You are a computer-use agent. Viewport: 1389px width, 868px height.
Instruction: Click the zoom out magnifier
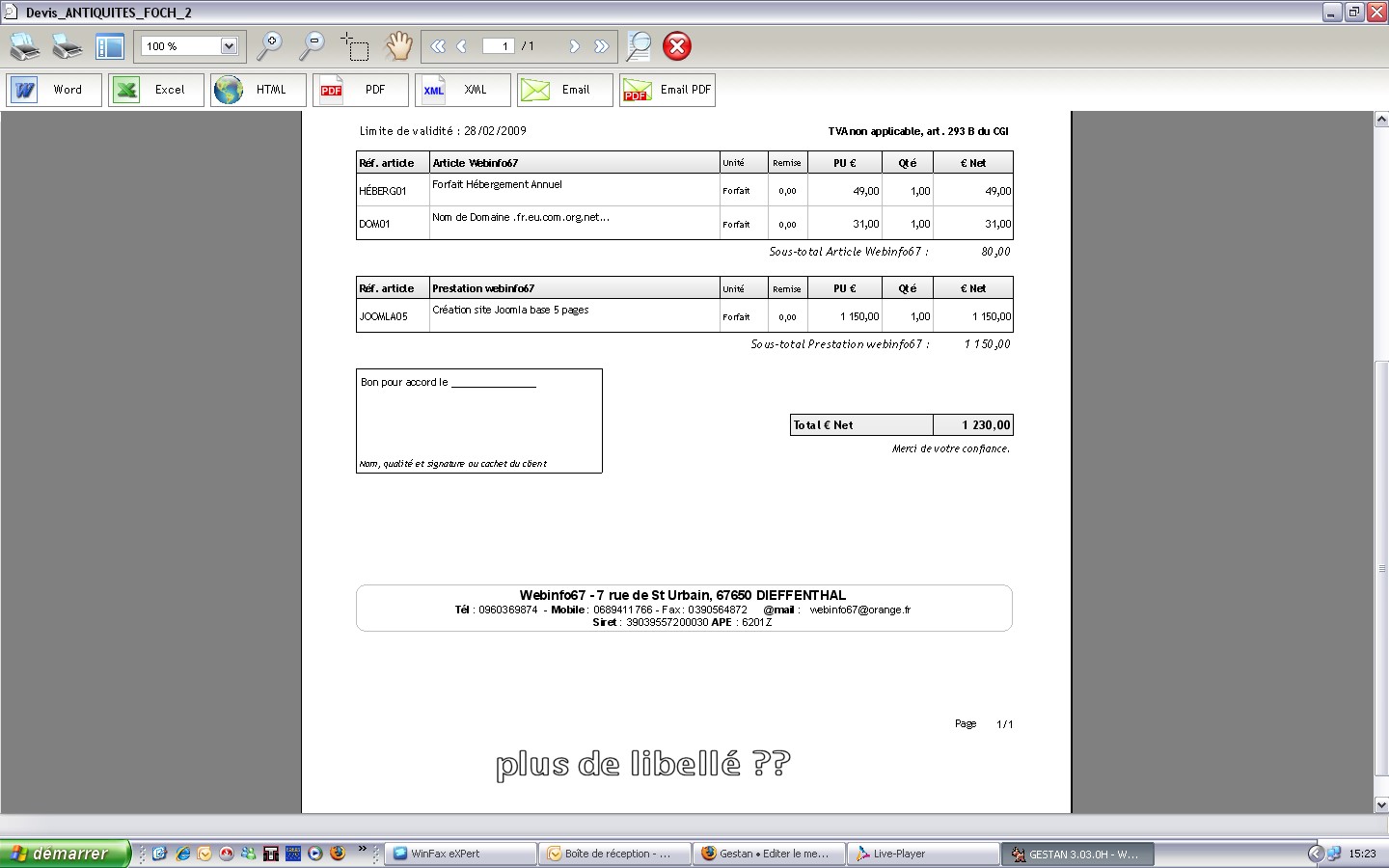point(313,45)
